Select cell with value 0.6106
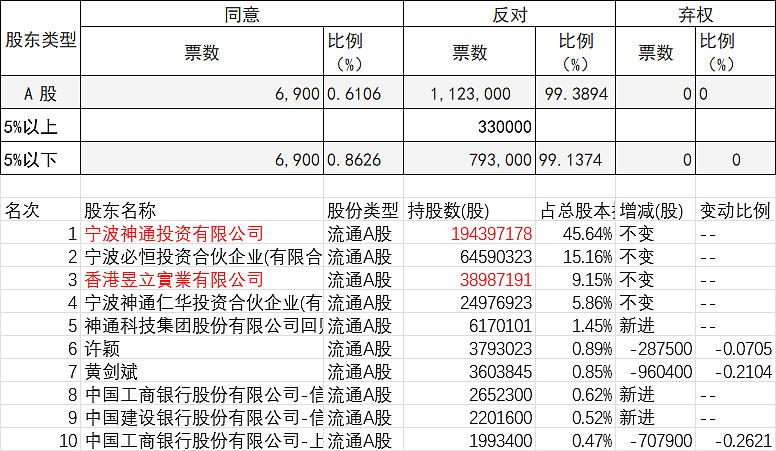The height and width of the screenshot is (451, 776). click(x=363, y=93)
